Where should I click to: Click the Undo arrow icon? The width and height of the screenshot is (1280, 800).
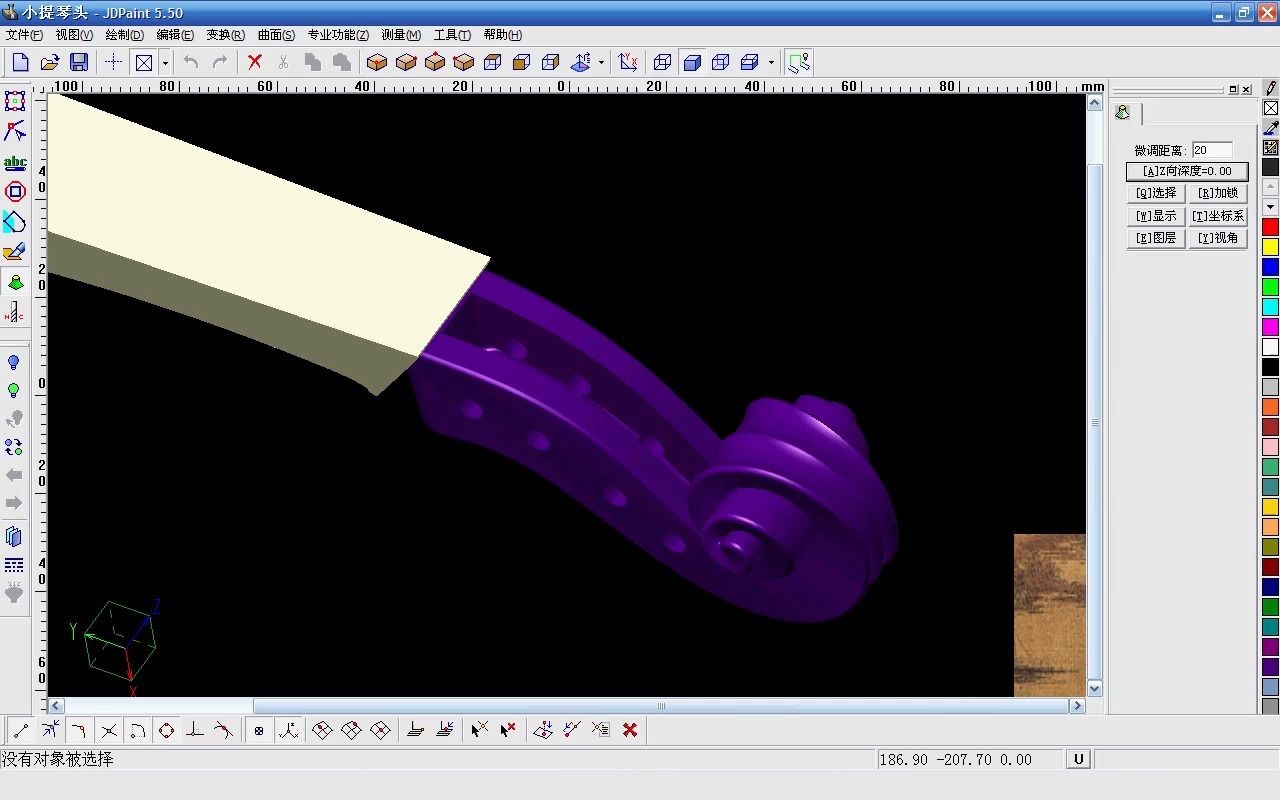point(190,61)
